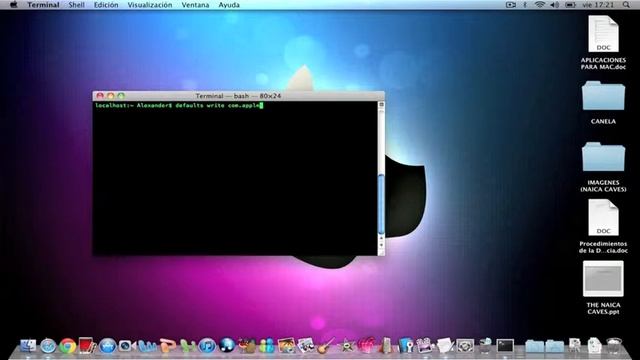Open Microsoft Word blue W icon in Dock
This screenshot has width=640, height=360.
(x=147, y=346)
